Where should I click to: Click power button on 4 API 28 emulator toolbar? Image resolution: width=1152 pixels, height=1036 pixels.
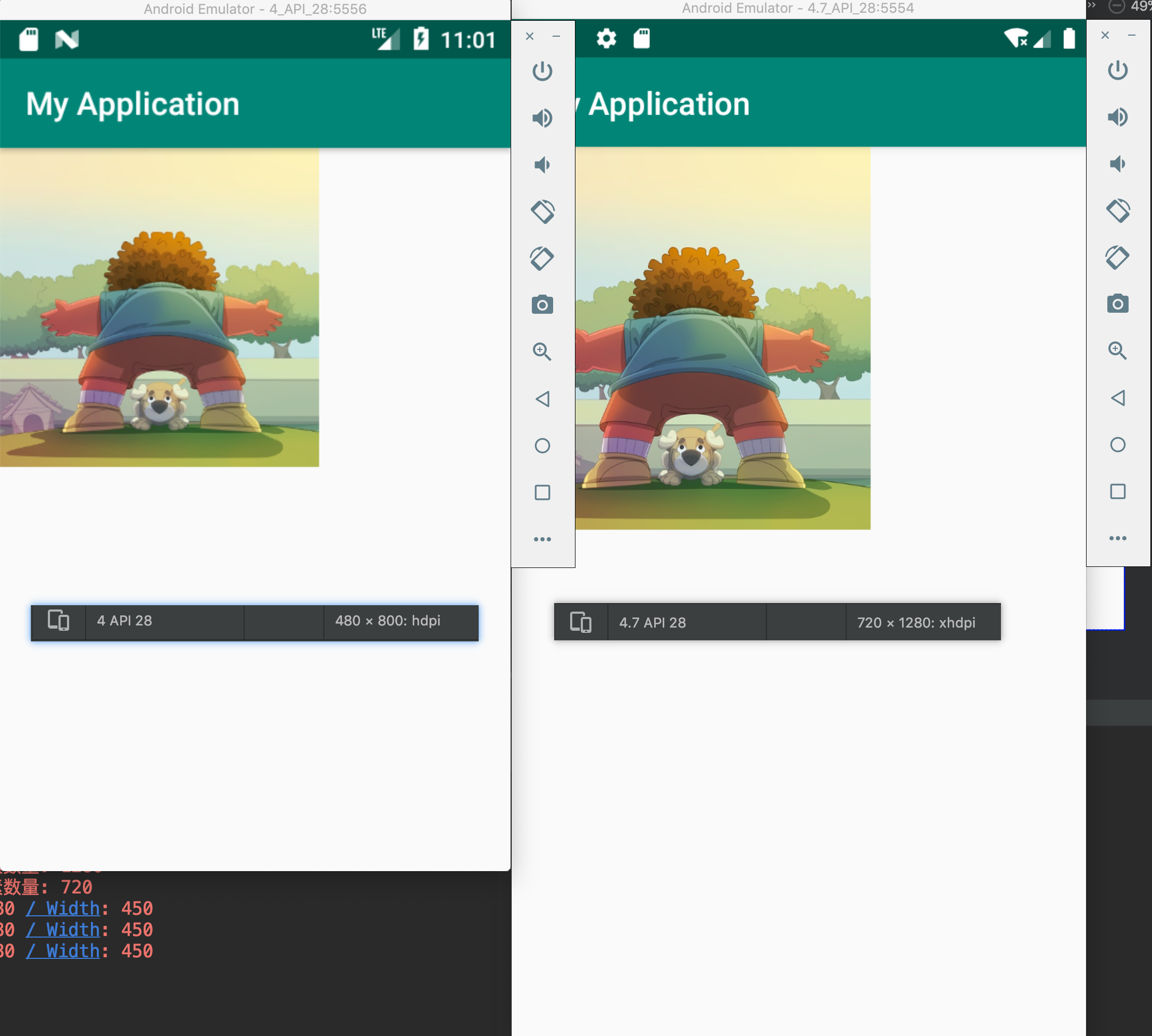542,71
